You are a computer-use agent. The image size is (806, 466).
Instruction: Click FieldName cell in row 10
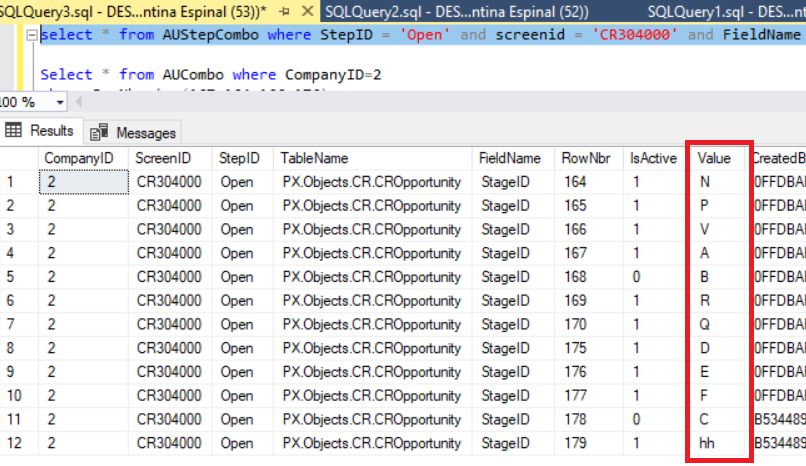click(513, 396)
